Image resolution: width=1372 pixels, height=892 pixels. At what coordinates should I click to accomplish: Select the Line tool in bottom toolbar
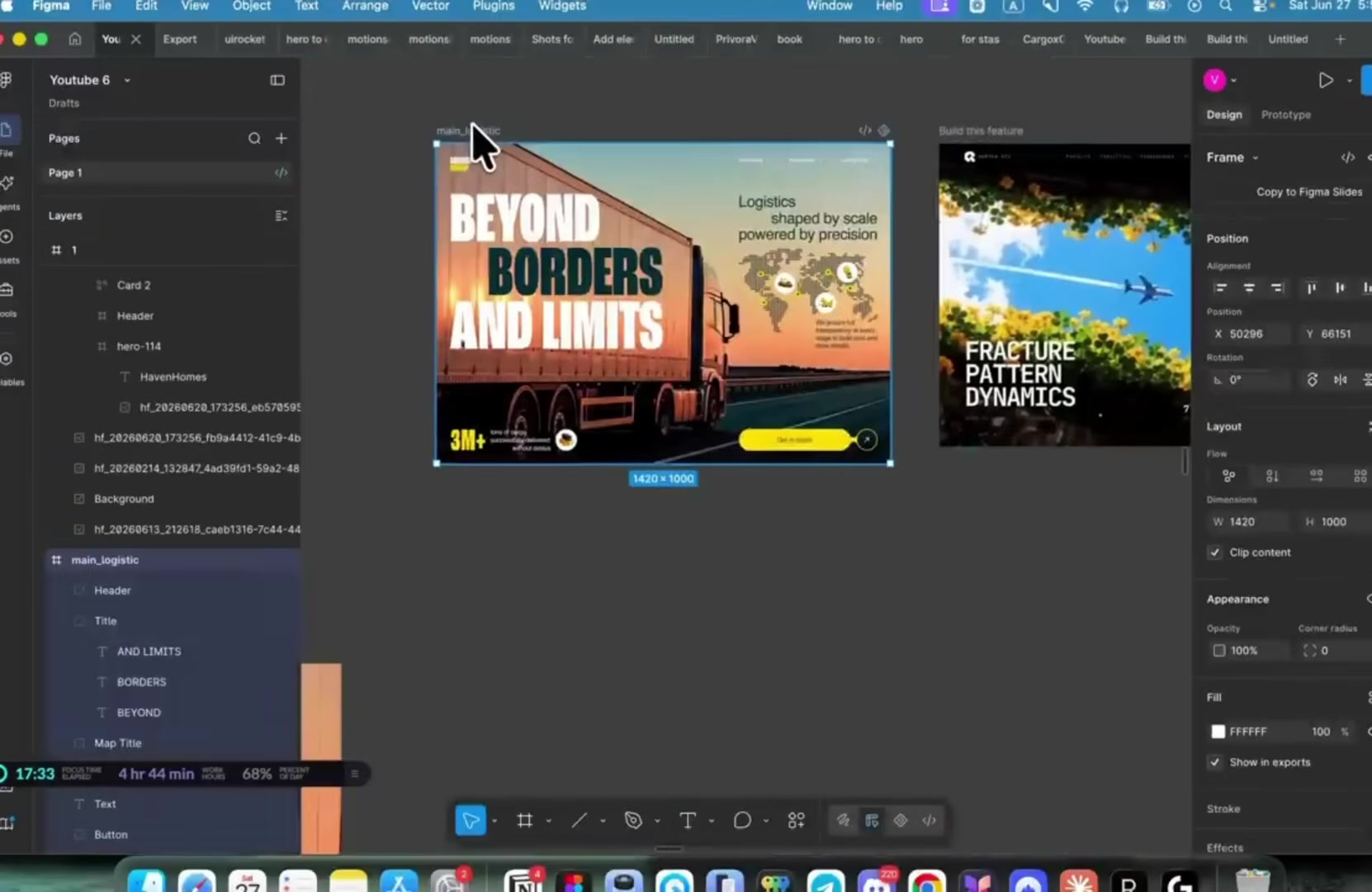pos(580,820)
